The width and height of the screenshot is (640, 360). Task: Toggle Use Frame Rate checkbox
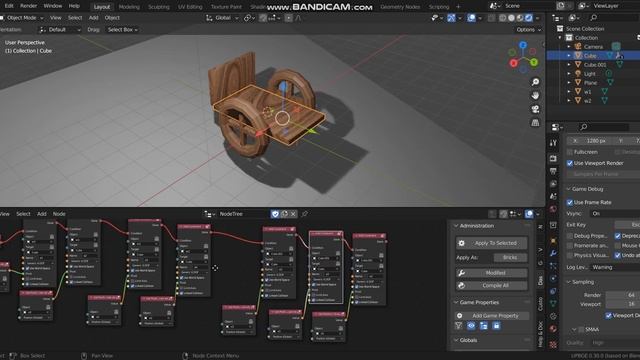(x=569, y=202)
